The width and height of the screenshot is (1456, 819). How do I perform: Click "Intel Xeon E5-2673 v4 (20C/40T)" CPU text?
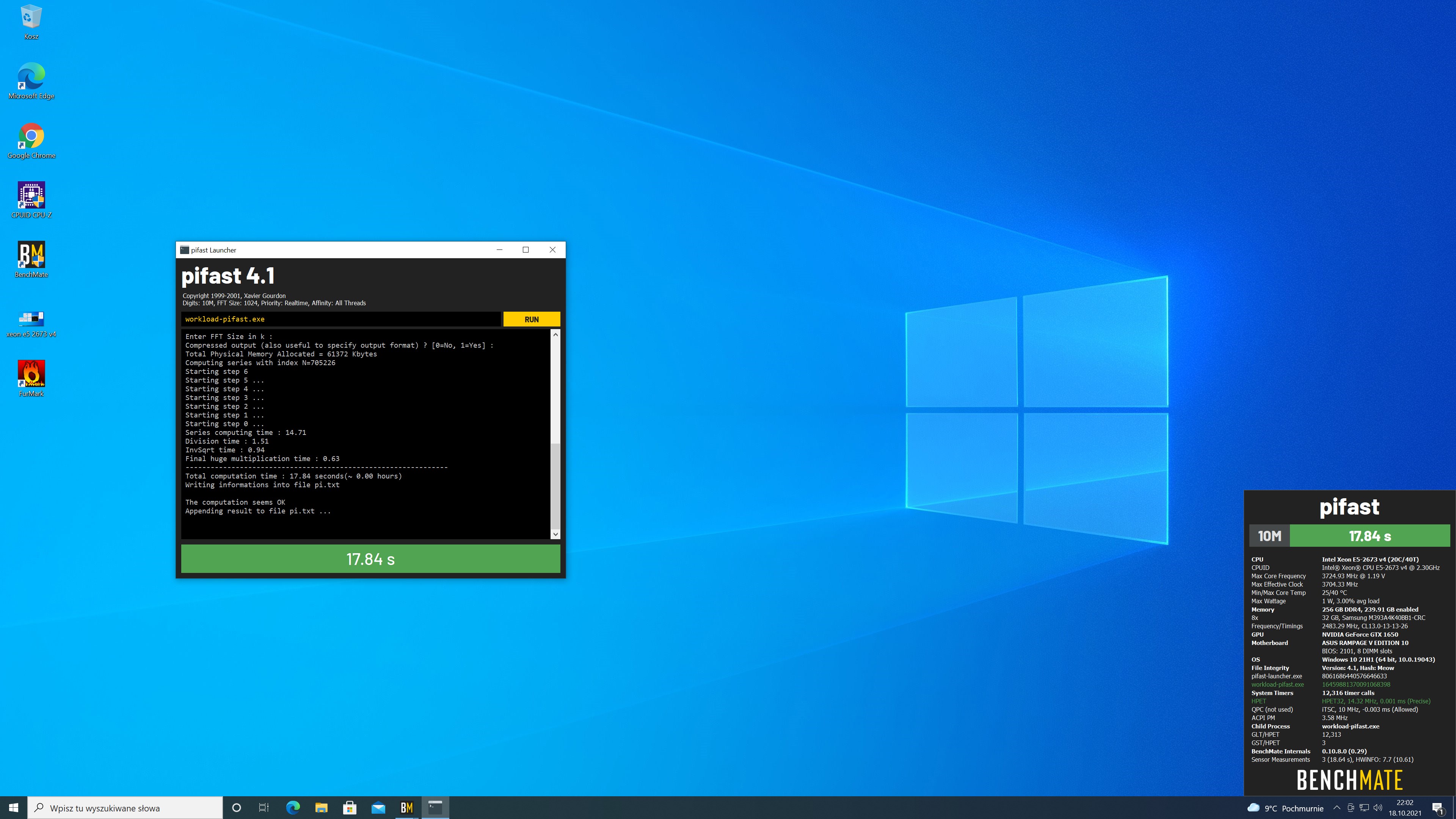click(x=1370, y=560)
